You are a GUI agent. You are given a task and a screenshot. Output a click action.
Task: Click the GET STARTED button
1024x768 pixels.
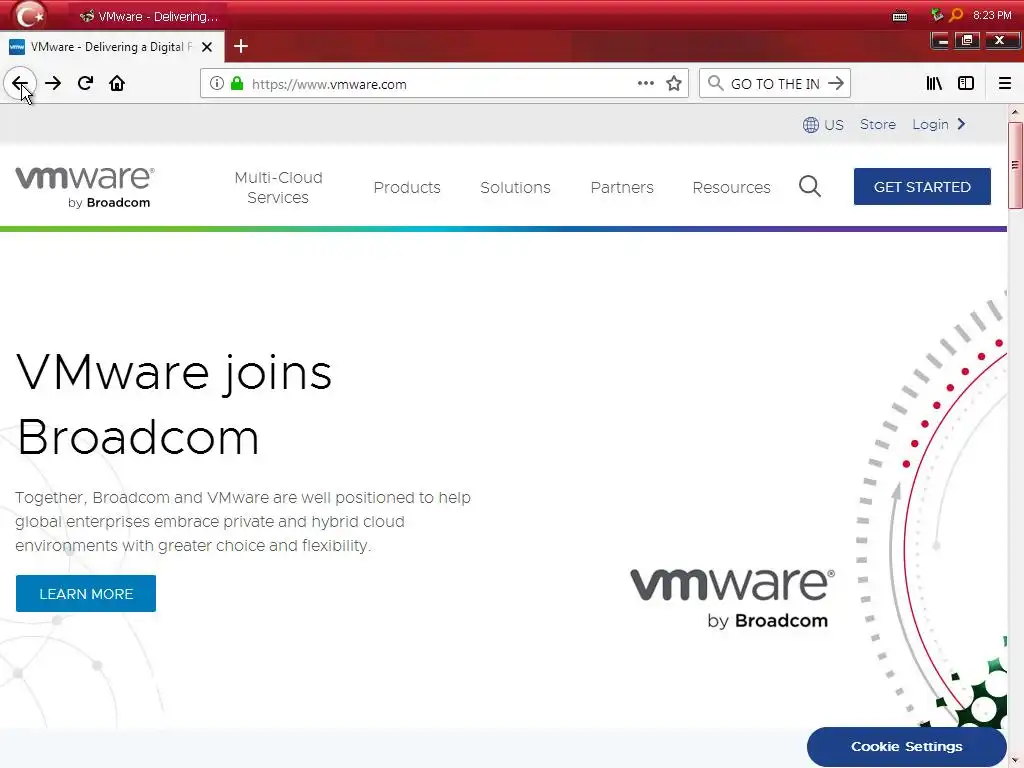click(922, 187)
